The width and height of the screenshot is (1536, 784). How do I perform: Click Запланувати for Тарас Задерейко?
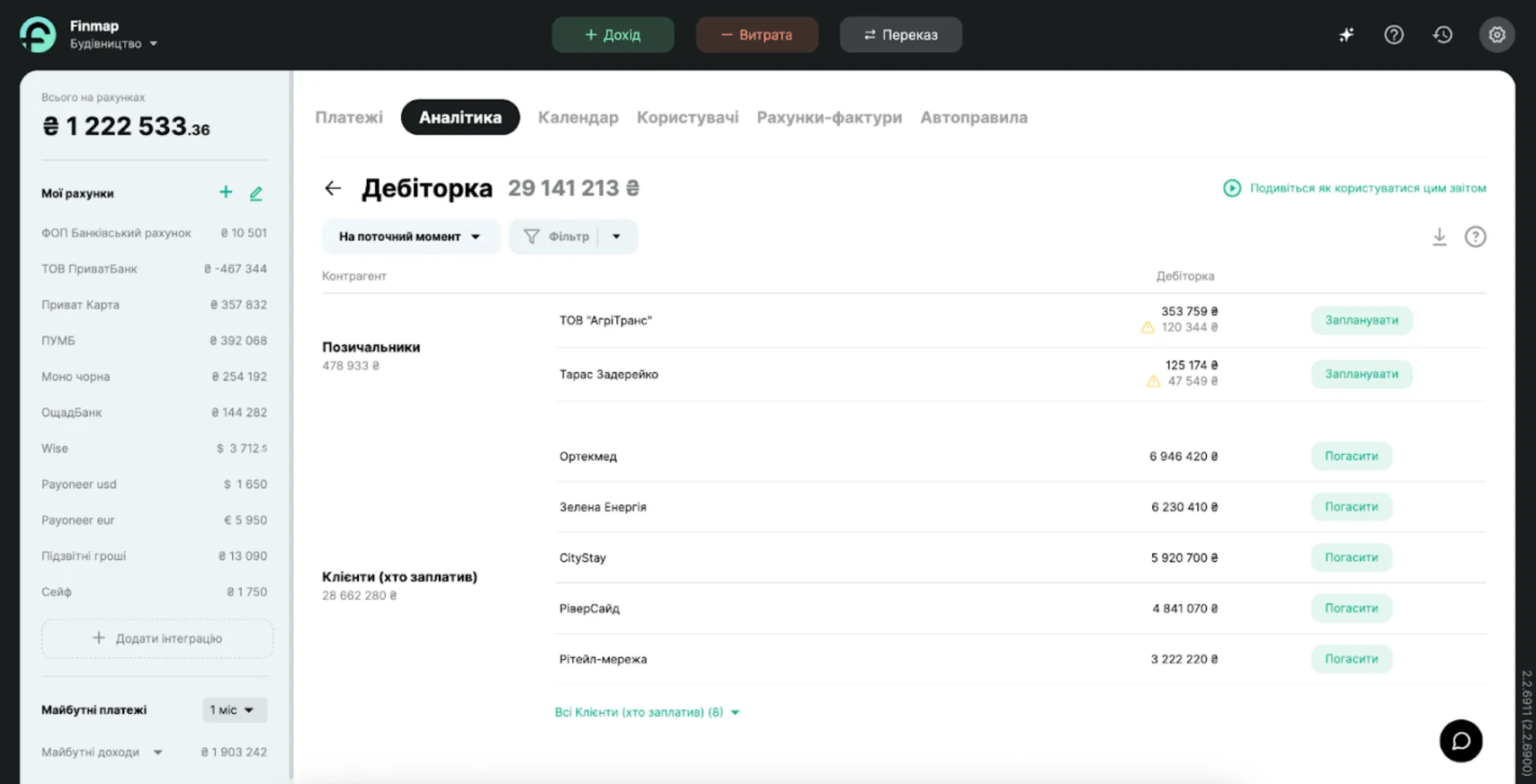coord(1362,374)
